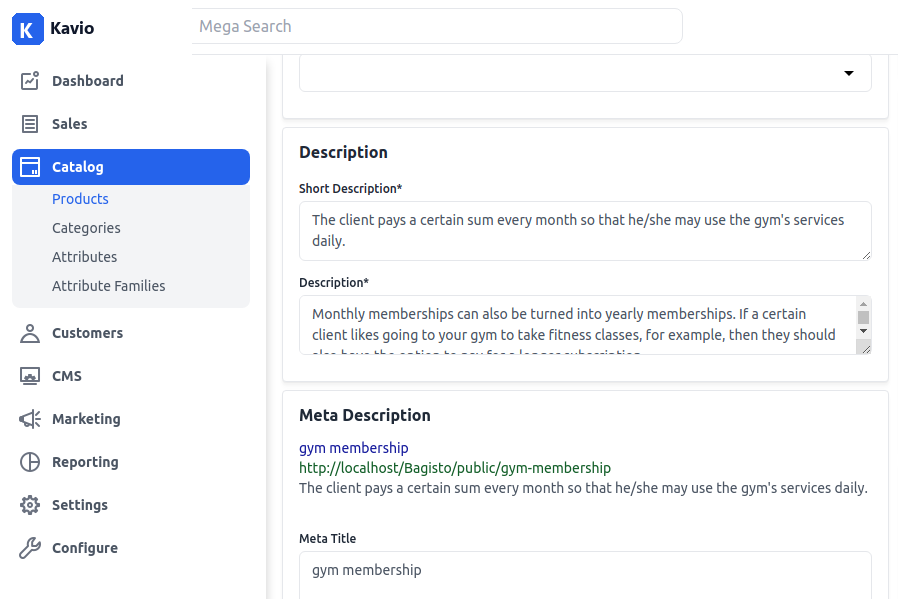This screenshot has width=898, height=599.
Task: Click the Dashboard chart icon
Action: 30,81
